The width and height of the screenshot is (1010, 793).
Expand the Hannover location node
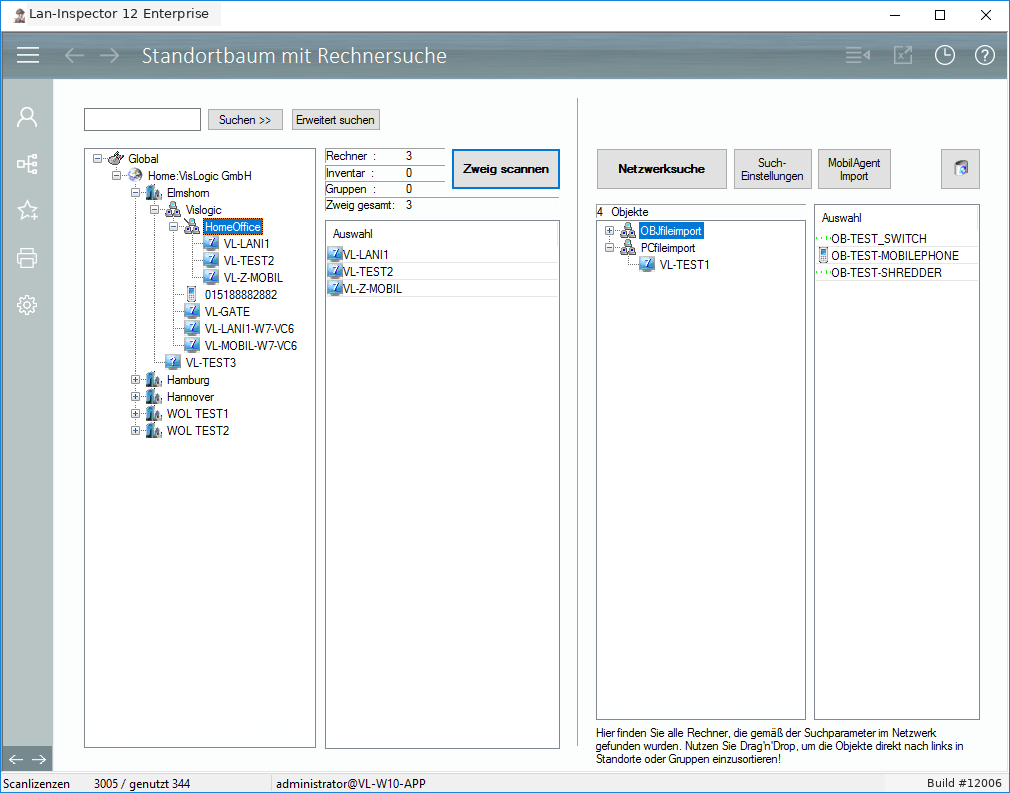click(135, 397)
